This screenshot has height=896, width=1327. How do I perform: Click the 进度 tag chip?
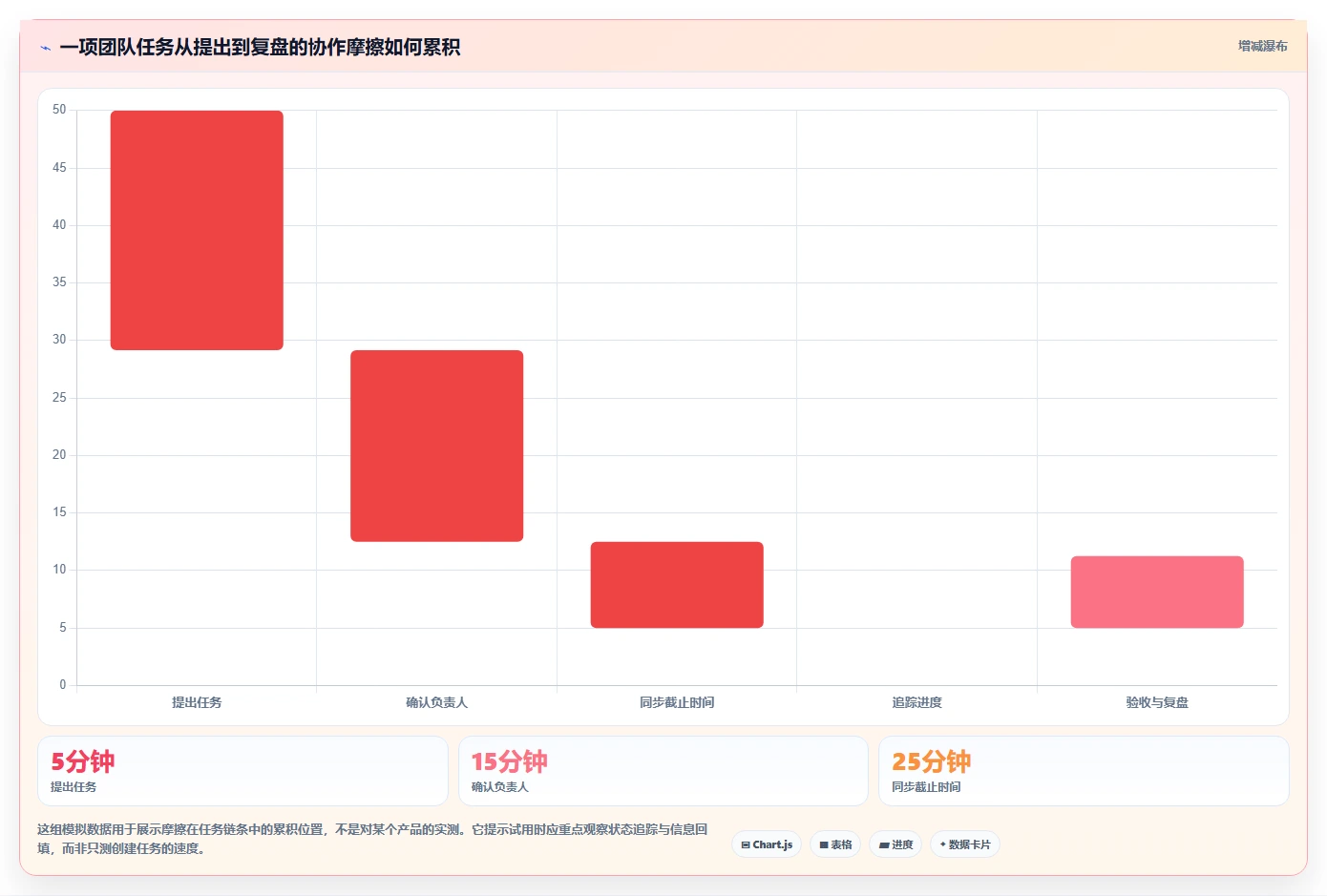[895, 844]
